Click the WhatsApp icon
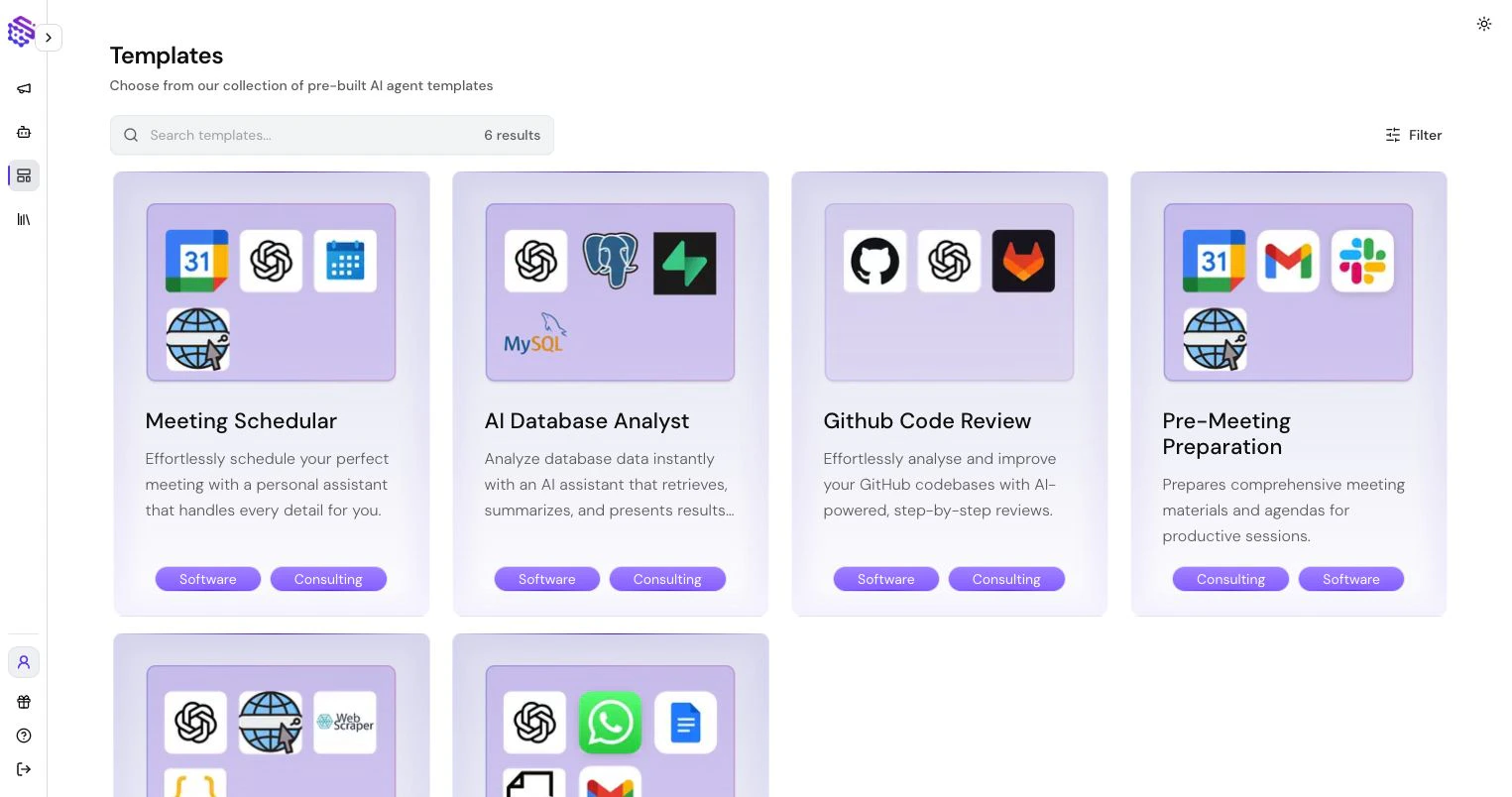The height and width of the screenshot is (797, 1512). (610, 723)
